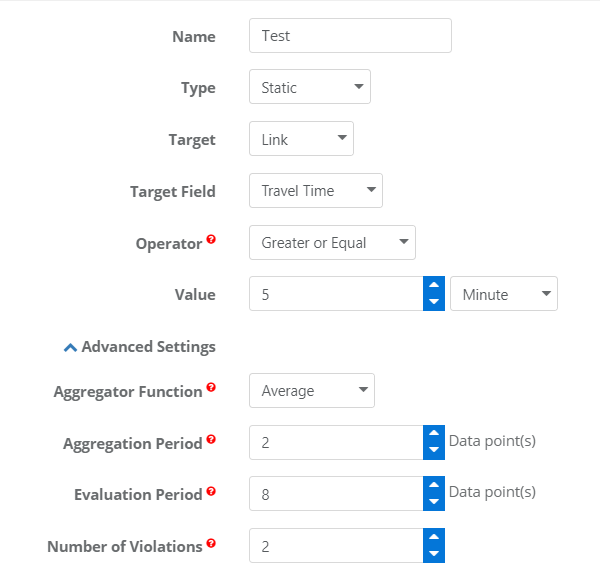
Task: Open the Type dropdown showing Static
Action: tap(310, 86)
